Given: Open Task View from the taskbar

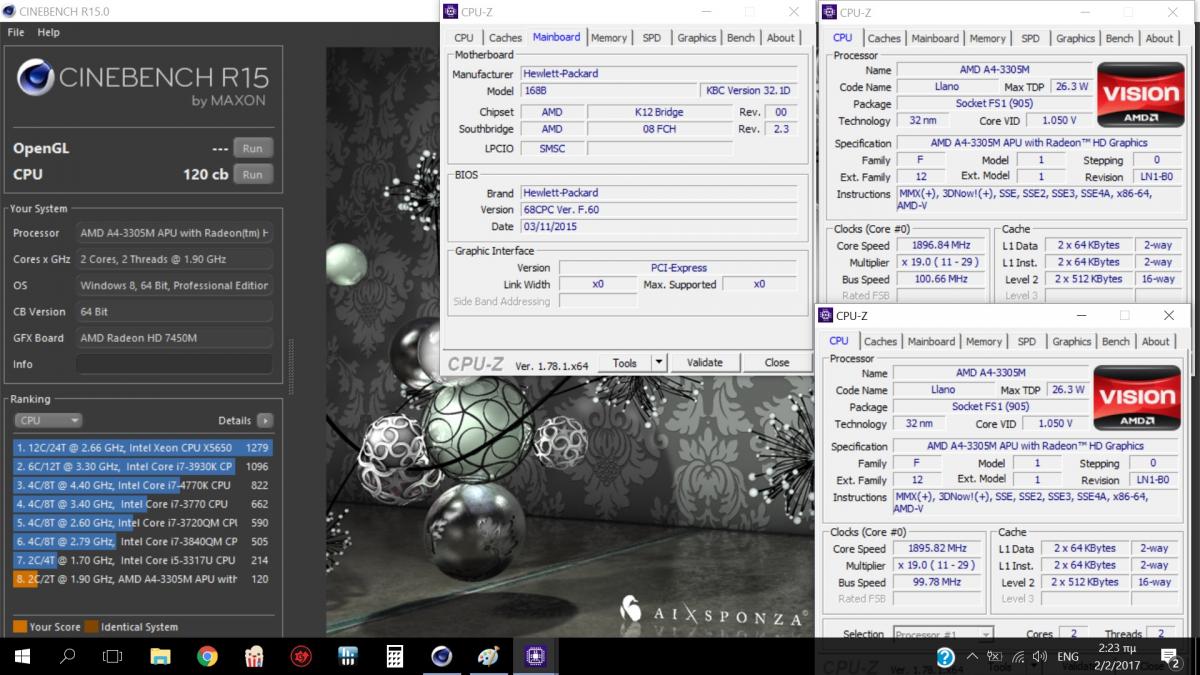Looking at the screenshot, I should pyautogui.click(x=113, y=657).
